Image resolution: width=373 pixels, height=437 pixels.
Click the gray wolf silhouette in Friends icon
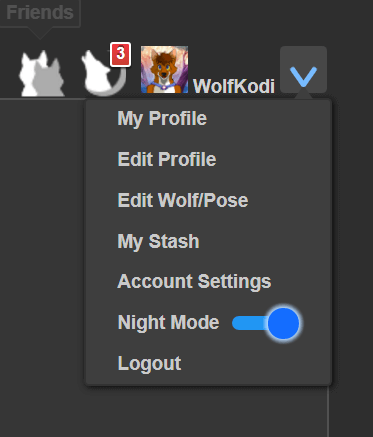[49, 78]
